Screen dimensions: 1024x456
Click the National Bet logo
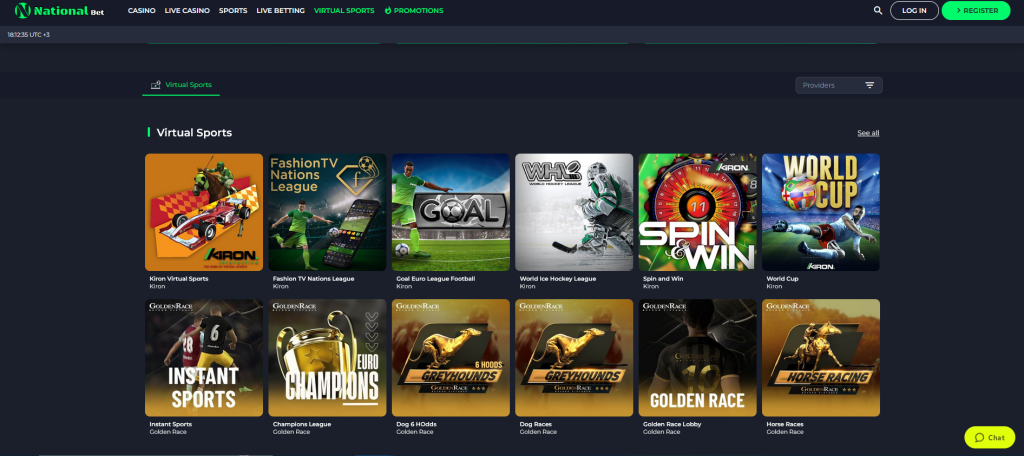click(59, 11)
